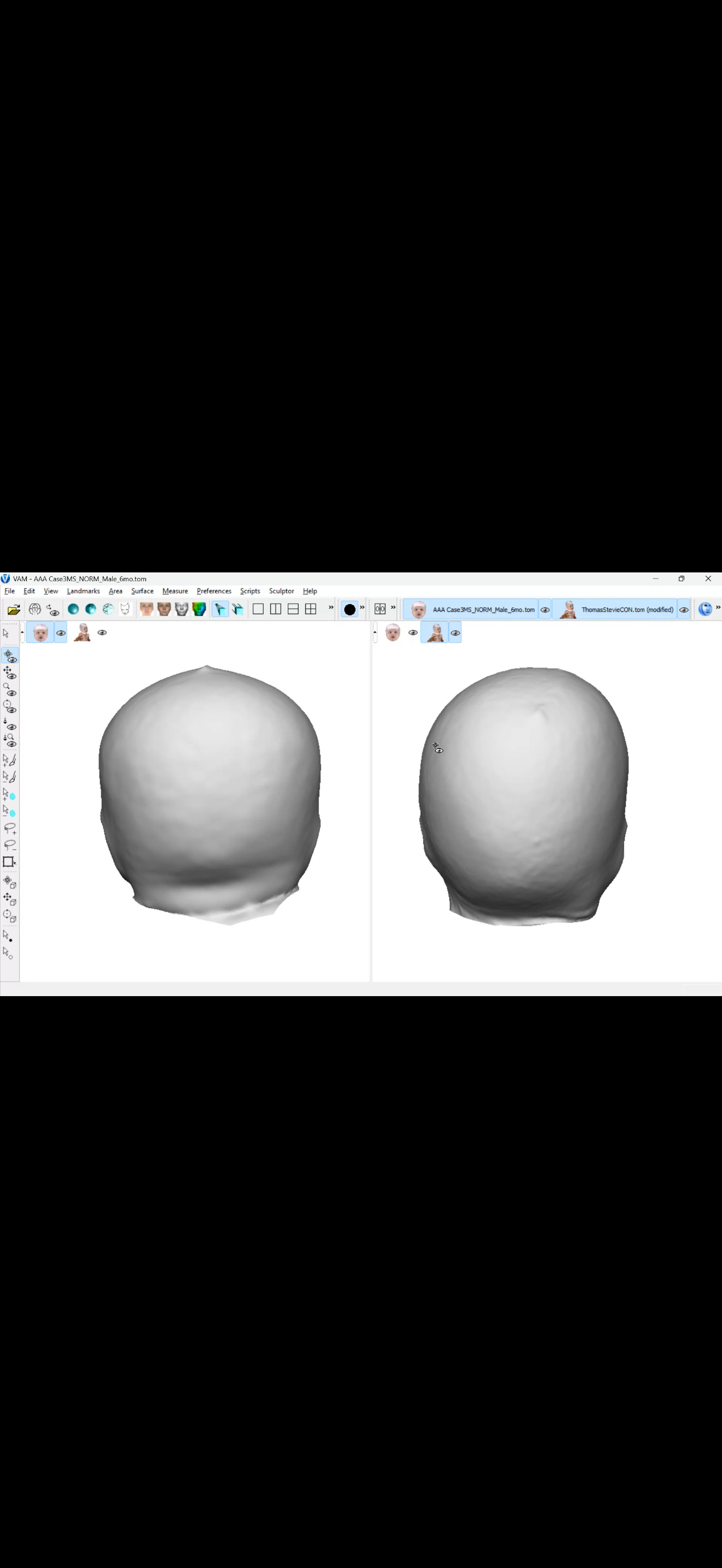Screen dimensions: 722x1568
Task: Open the Scripts menu
Action: coord(250,591)
